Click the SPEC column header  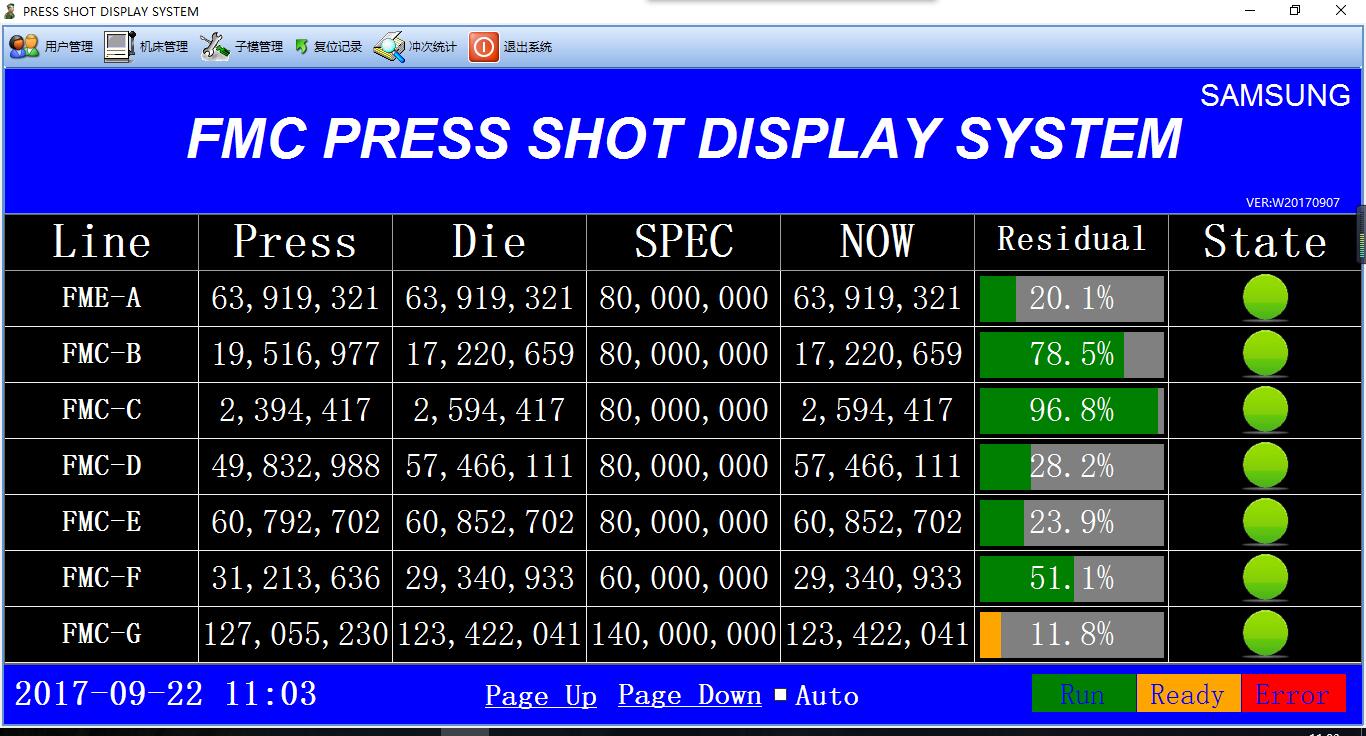click(x=683, y=242)
